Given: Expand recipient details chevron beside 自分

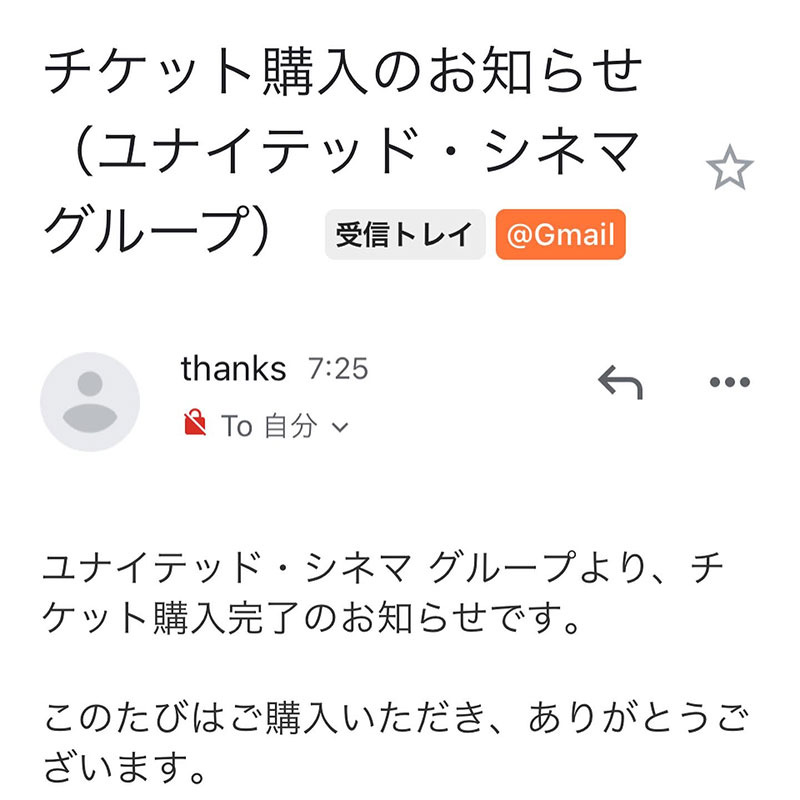Looking at the screenshot, I should point(339,428).
